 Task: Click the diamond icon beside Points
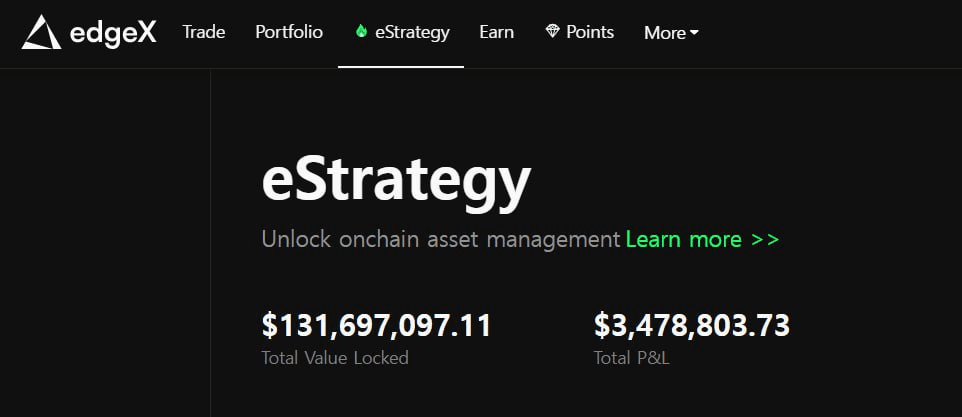(552, 32)
